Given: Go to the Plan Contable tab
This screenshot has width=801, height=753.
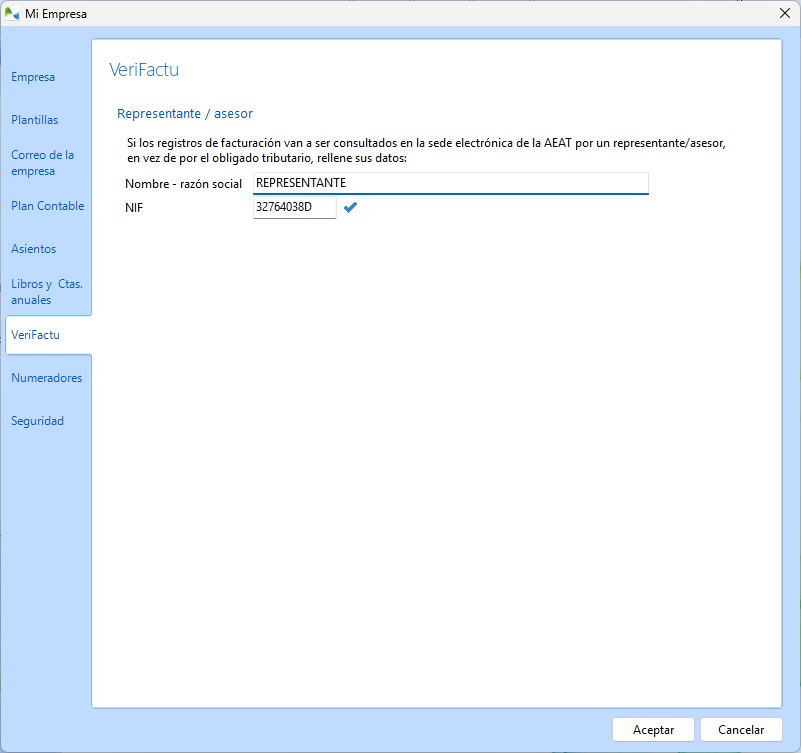Looking at the screenshot, I should click(x=47, y=206).
